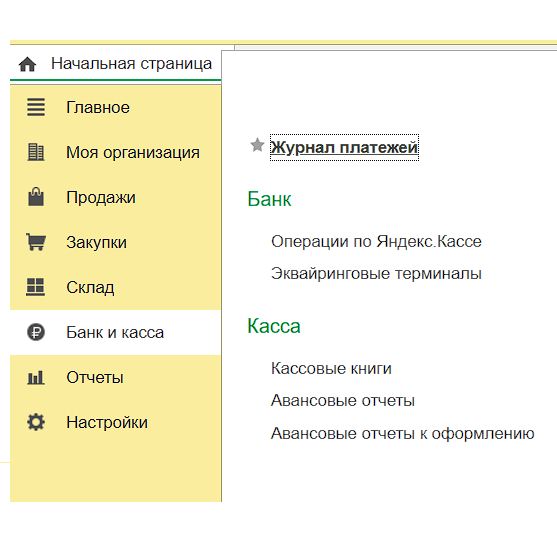Open the Склад section
Viewport: 557px width, 557px height.
coord(90,287)
